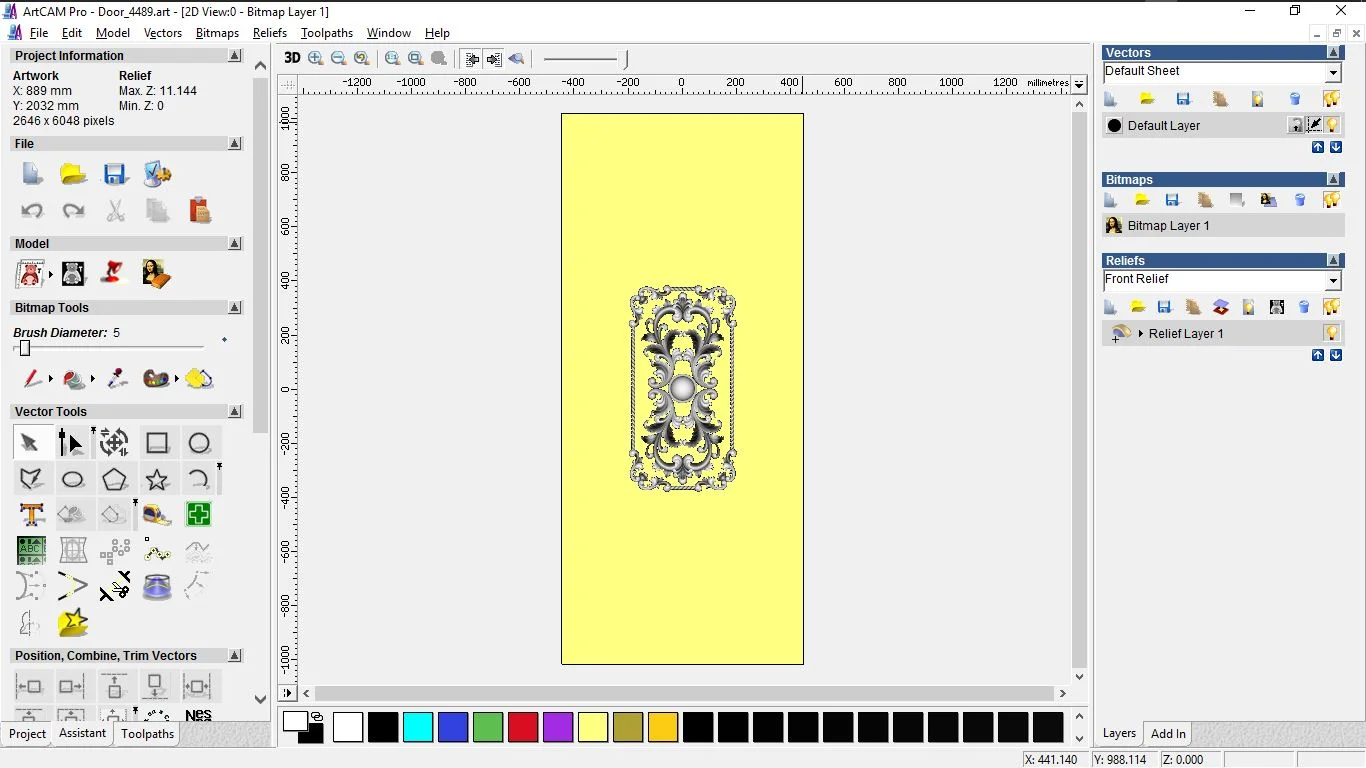Viewport: 1366px width, 768px height.
Task: Open the Default Sheet dropdown
Action: pyautogui.click(x=1333, y=73)
